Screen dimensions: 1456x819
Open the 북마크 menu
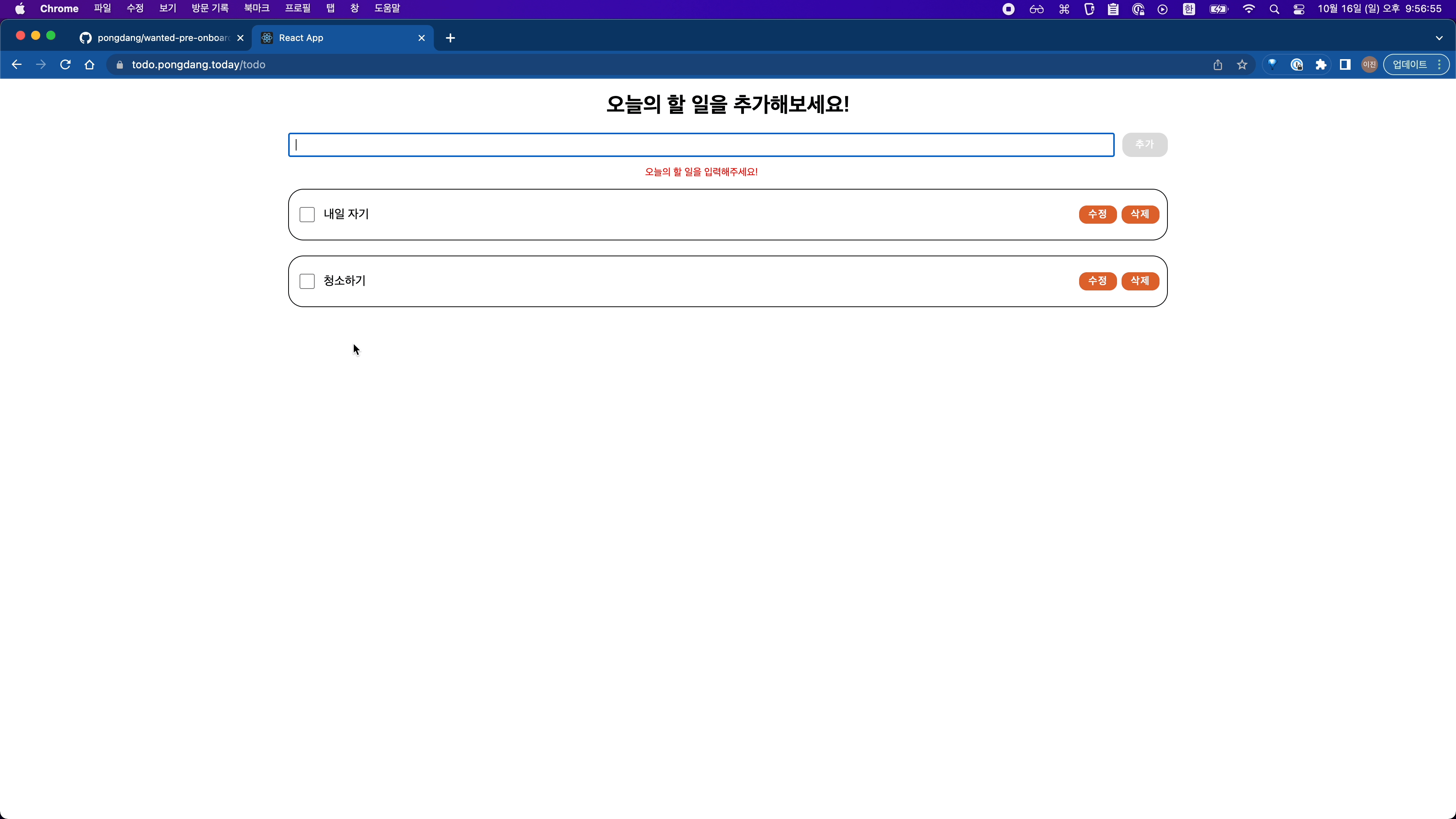(256, 8)
